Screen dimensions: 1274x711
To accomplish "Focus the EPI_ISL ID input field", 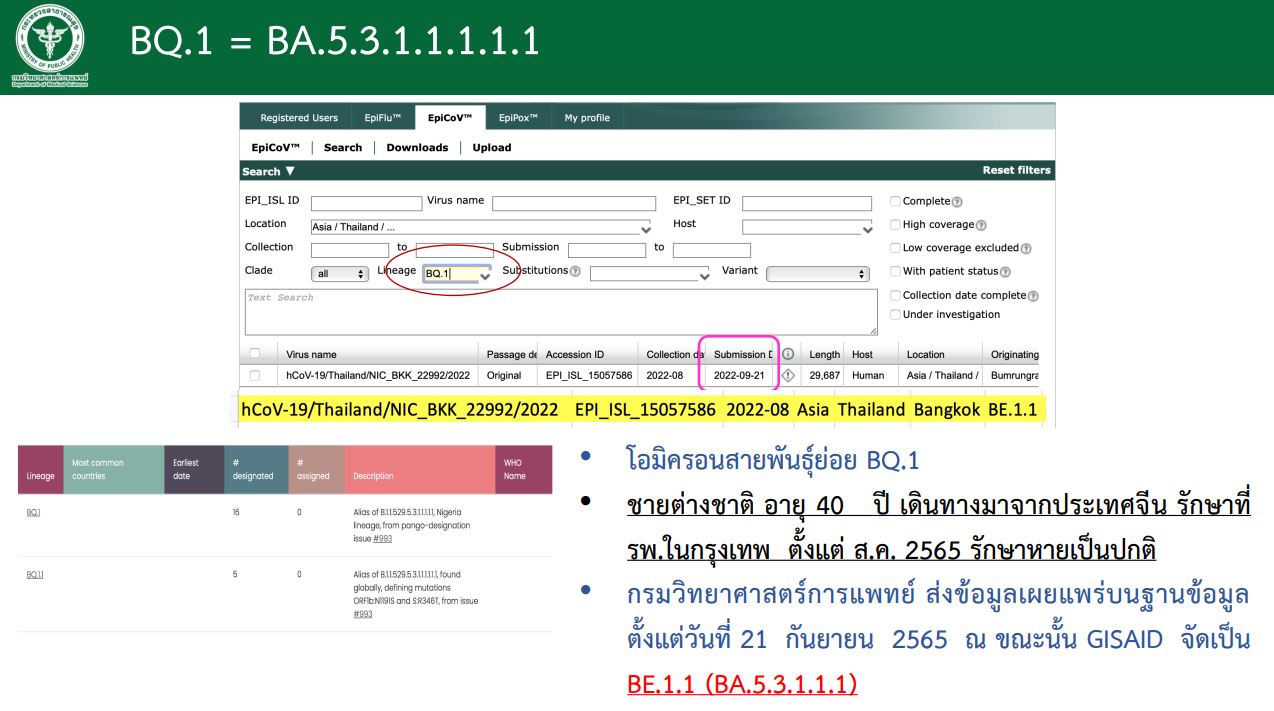I will (367, 204).
